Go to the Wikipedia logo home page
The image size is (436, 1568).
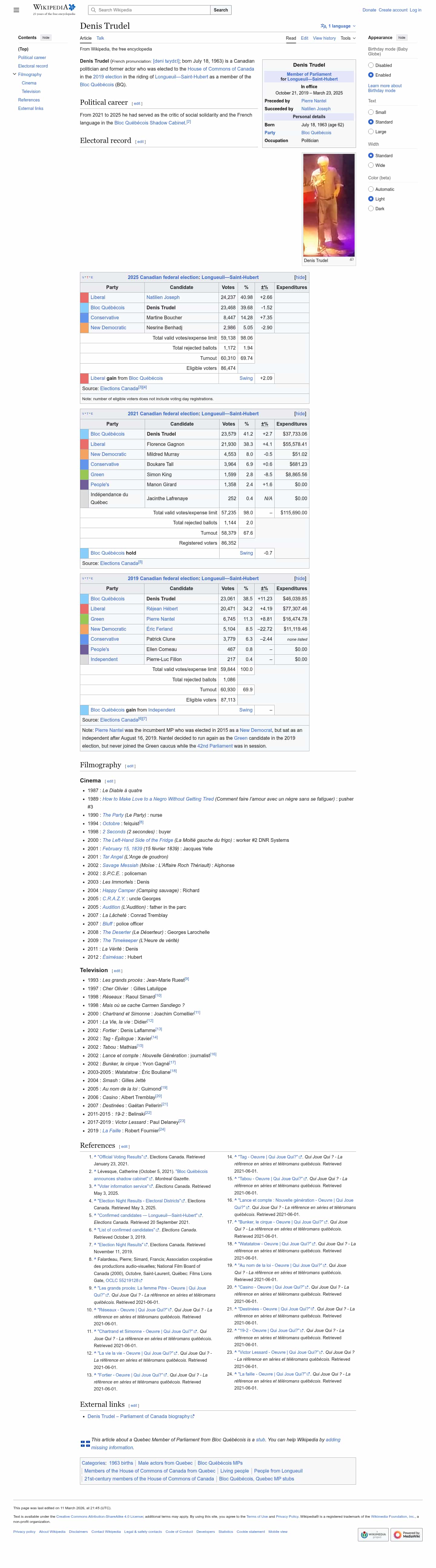54,9
